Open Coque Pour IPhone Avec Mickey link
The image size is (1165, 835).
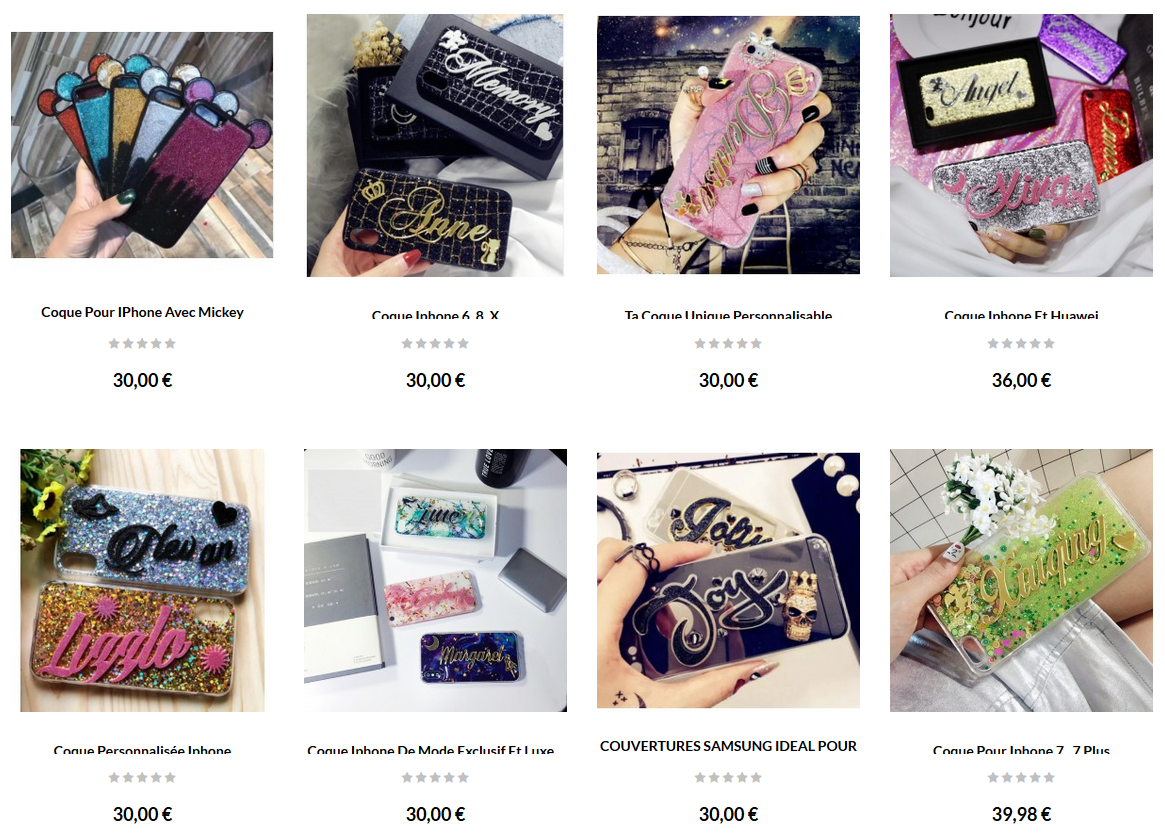tap(142, 313)
